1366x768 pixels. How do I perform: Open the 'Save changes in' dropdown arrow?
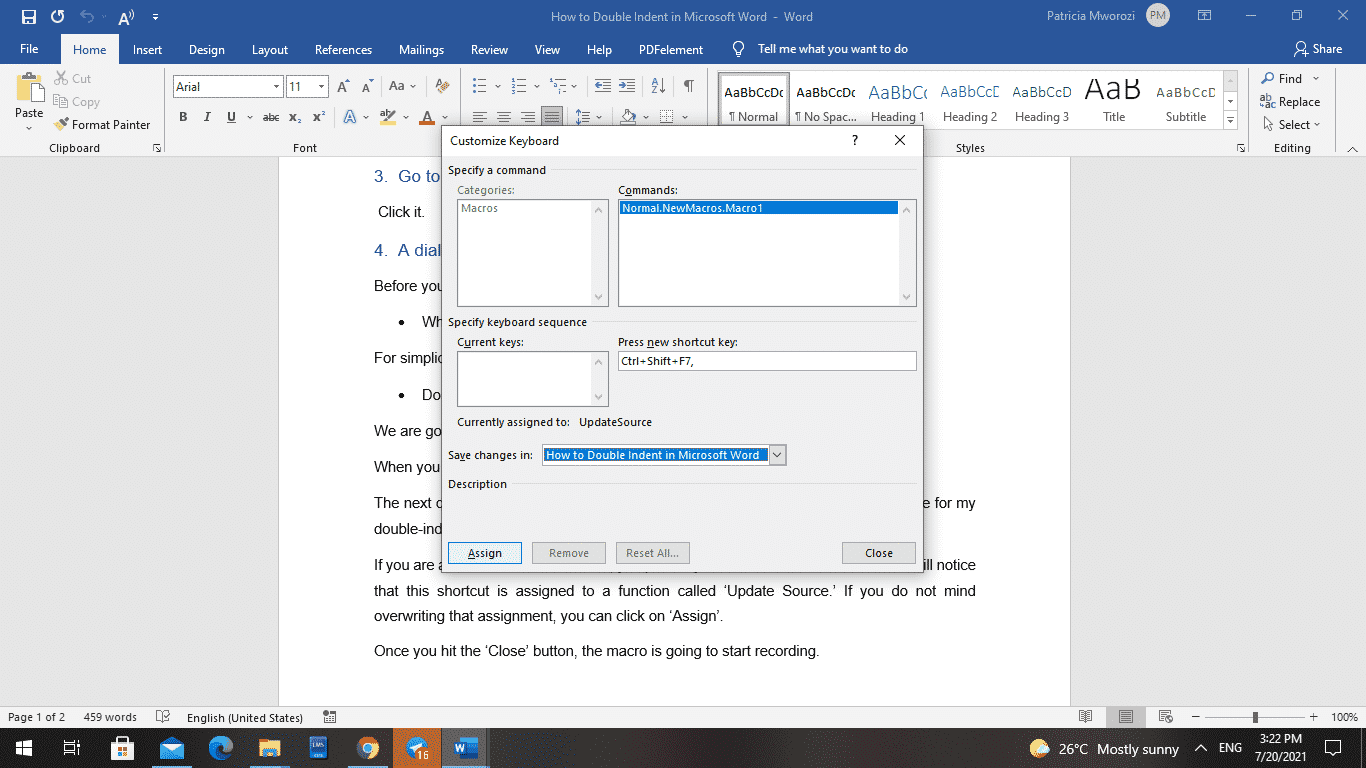[x=778, y=455]
